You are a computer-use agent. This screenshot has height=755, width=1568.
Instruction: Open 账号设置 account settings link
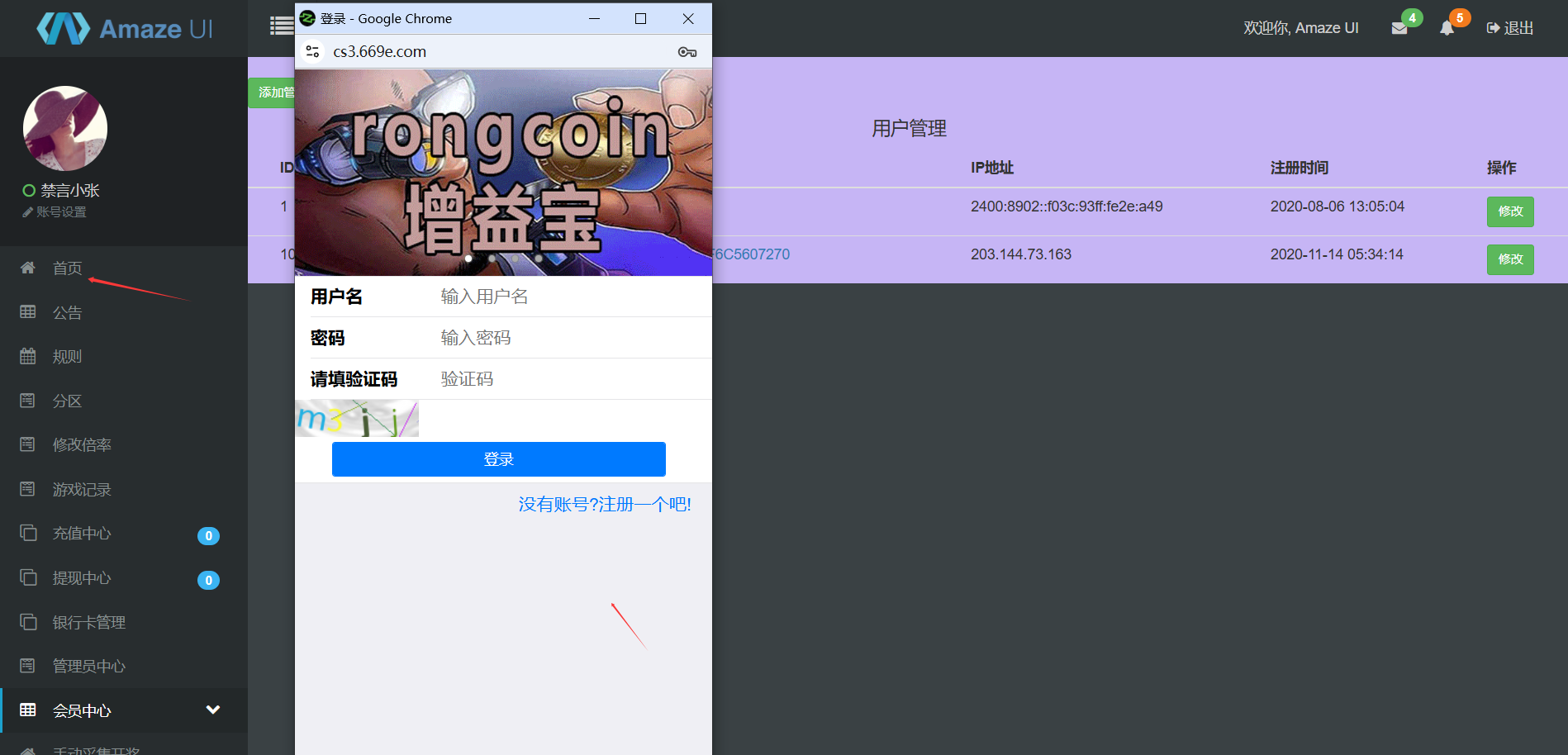point(55,212)
